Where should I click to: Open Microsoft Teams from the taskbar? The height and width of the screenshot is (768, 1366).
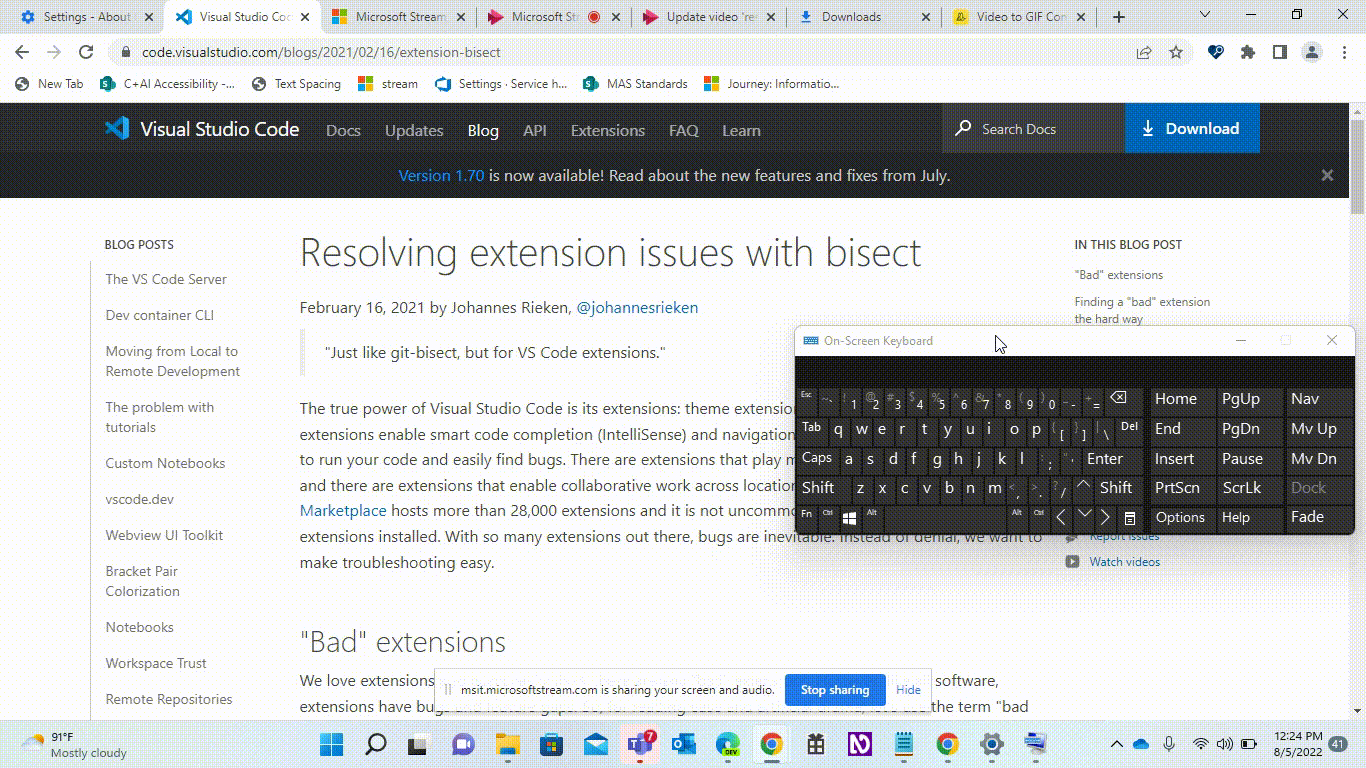pos(638,745)
